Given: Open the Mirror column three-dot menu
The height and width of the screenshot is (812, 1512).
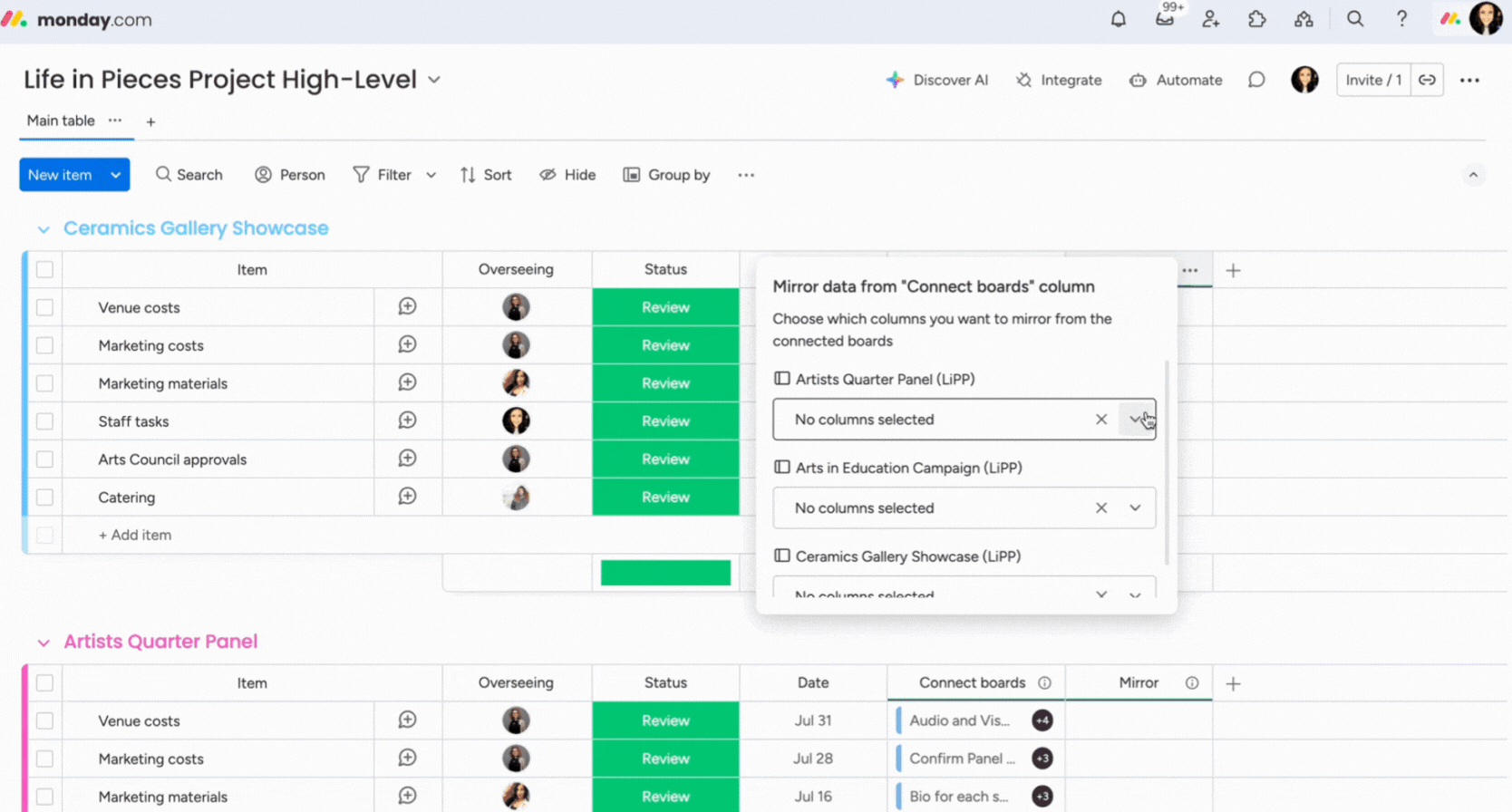Looking at the screenshot, I should pos(1190,270).
